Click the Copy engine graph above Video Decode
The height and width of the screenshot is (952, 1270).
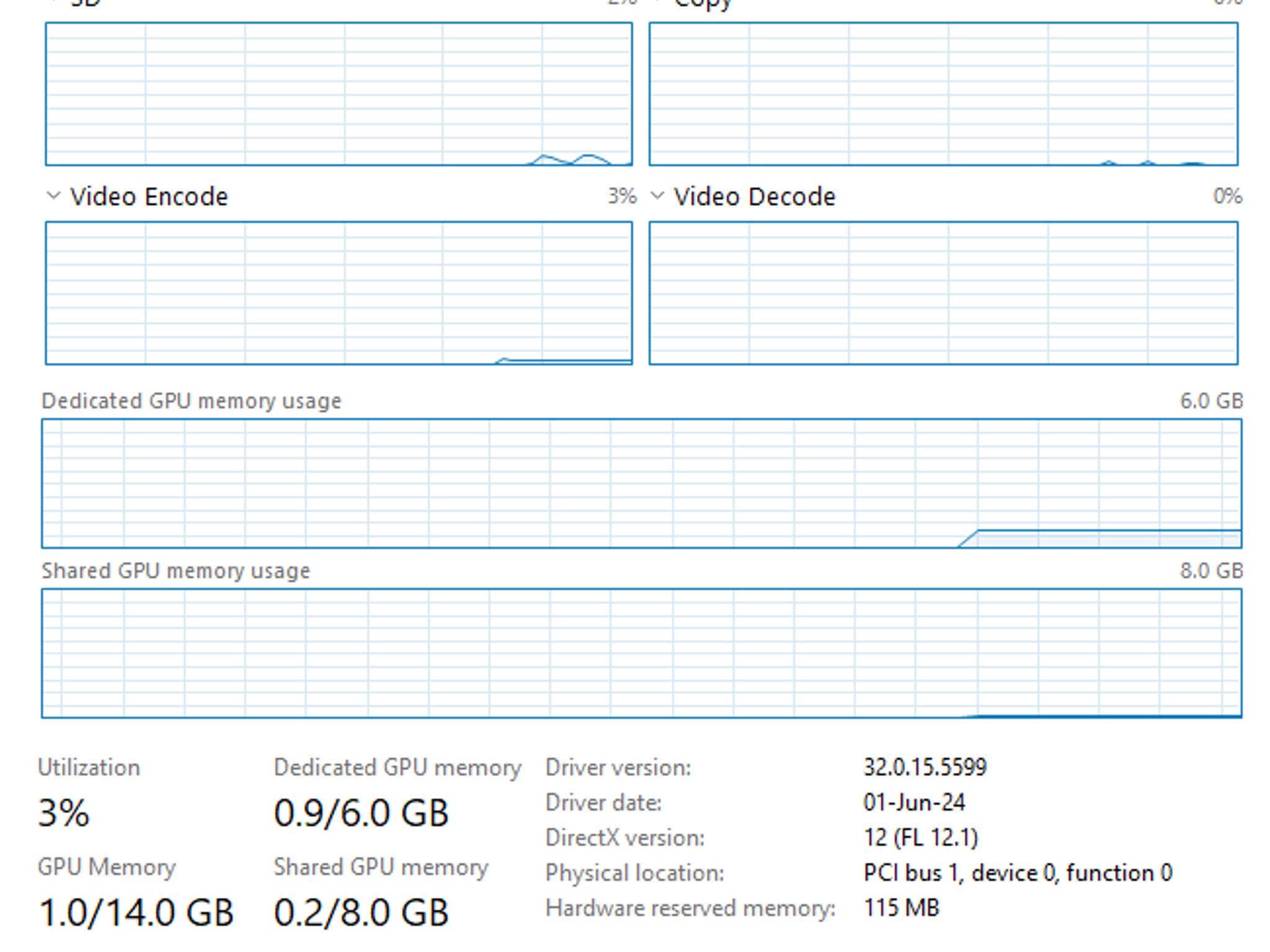click(944, 94)
